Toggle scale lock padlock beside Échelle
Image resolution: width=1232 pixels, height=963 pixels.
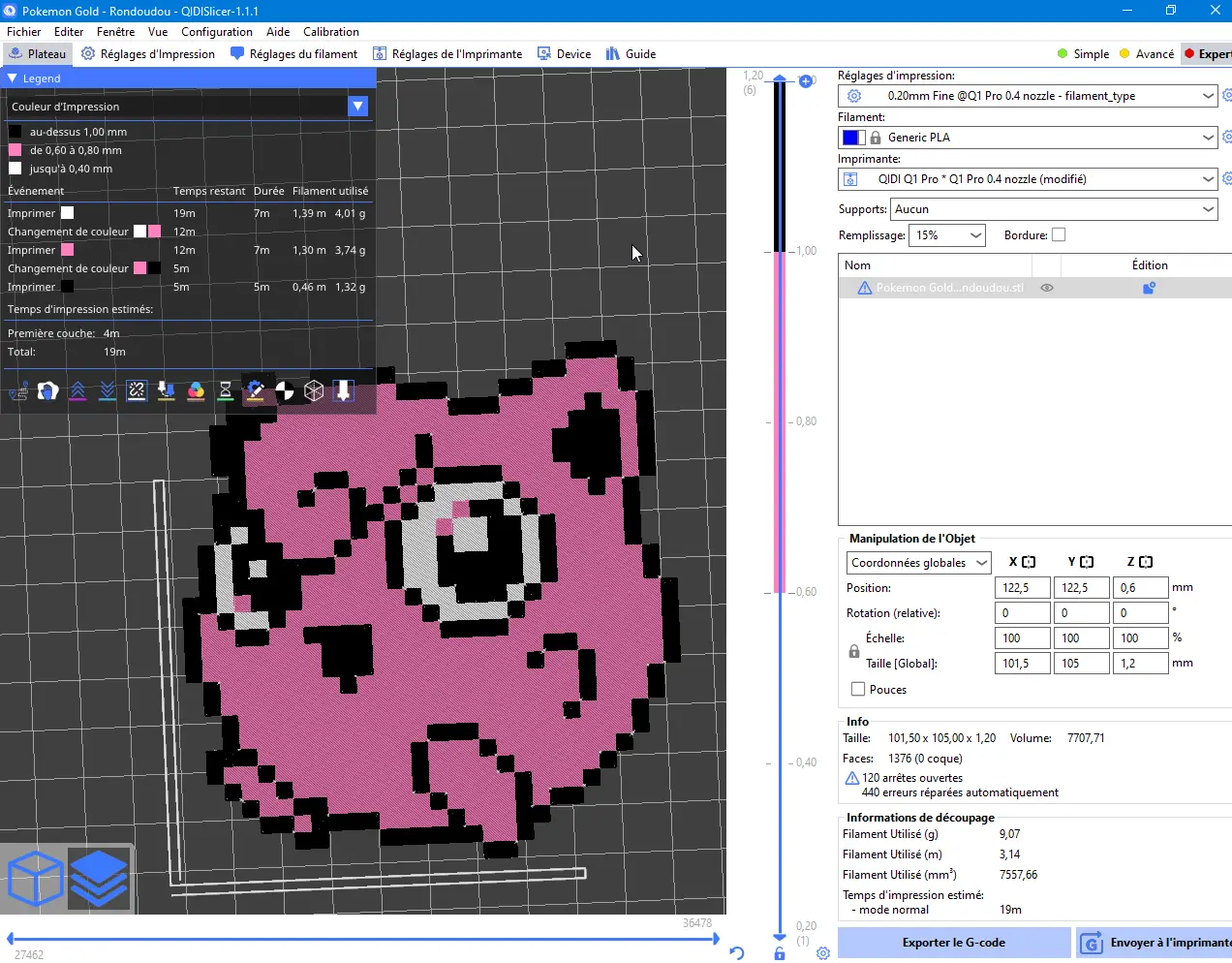coord(854,651)
